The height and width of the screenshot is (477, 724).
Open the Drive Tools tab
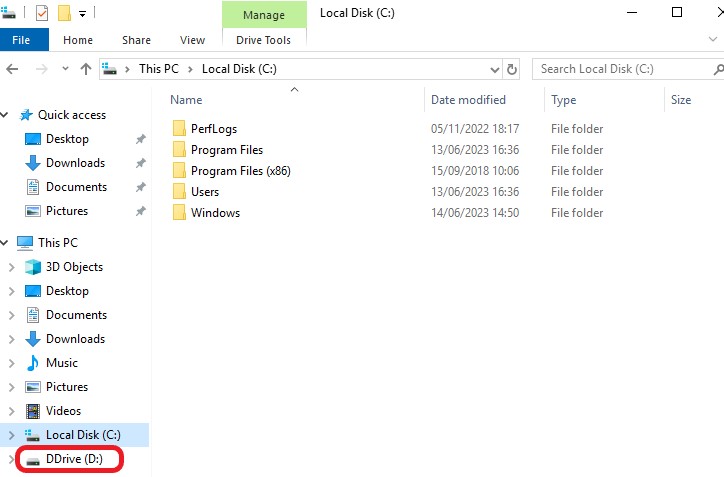pos(263,40)
